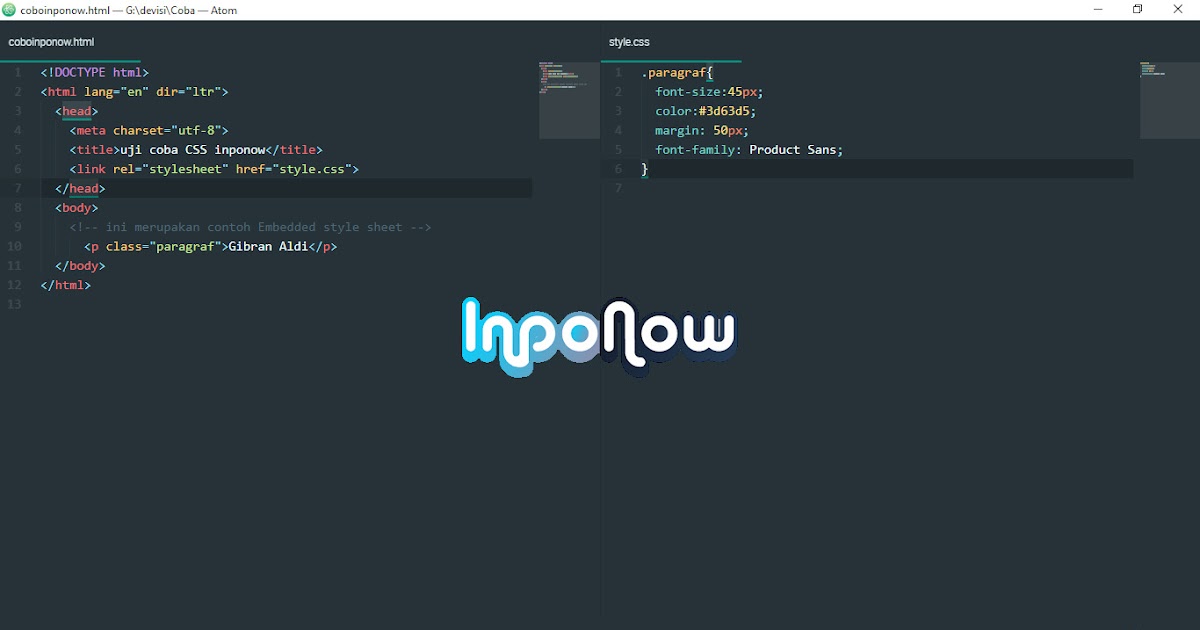Click line number 13 in the coboinponow.html gutter
Screen dimensions: 1200x630
[15, 304]
